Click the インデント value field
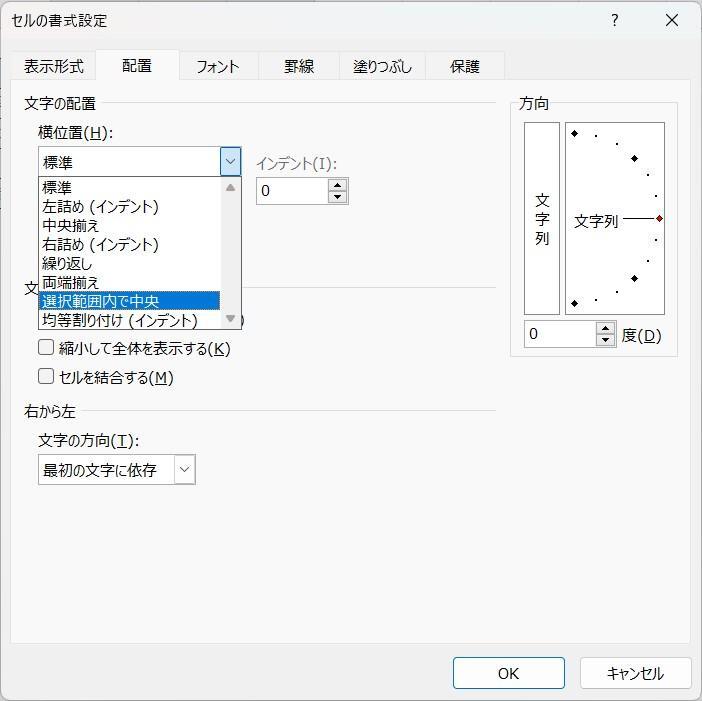This screenshot has height=701, width=702. pos(293,191)
